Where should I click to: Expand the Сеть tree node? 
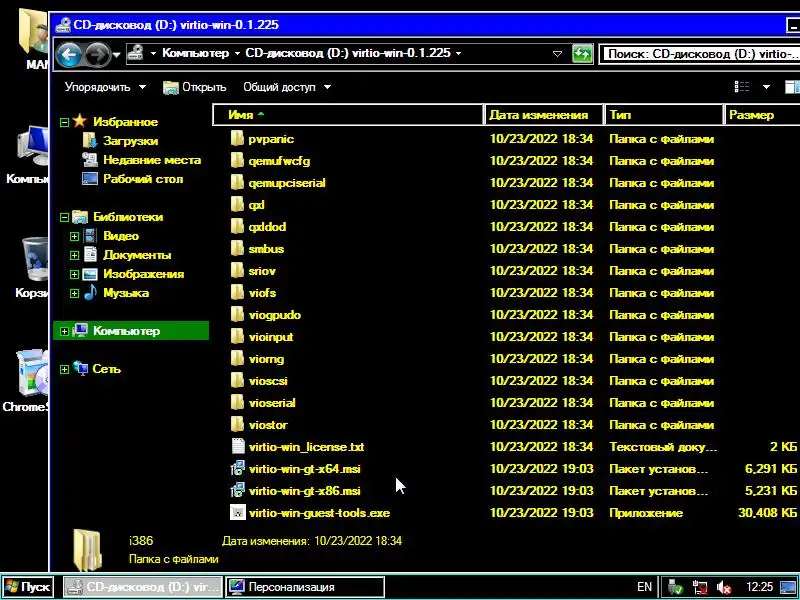[64, 369]
